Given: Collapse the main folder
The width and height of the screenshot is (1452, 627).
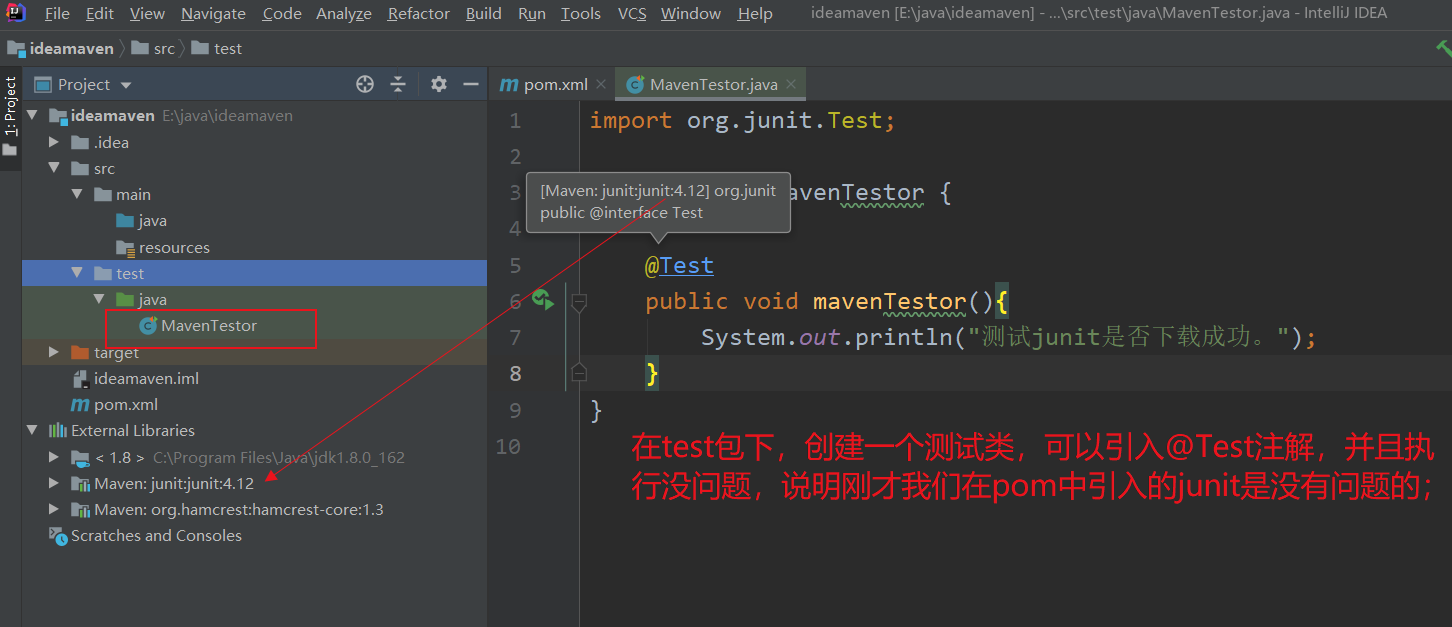Looking at the screenshot, I should point(77,194).
